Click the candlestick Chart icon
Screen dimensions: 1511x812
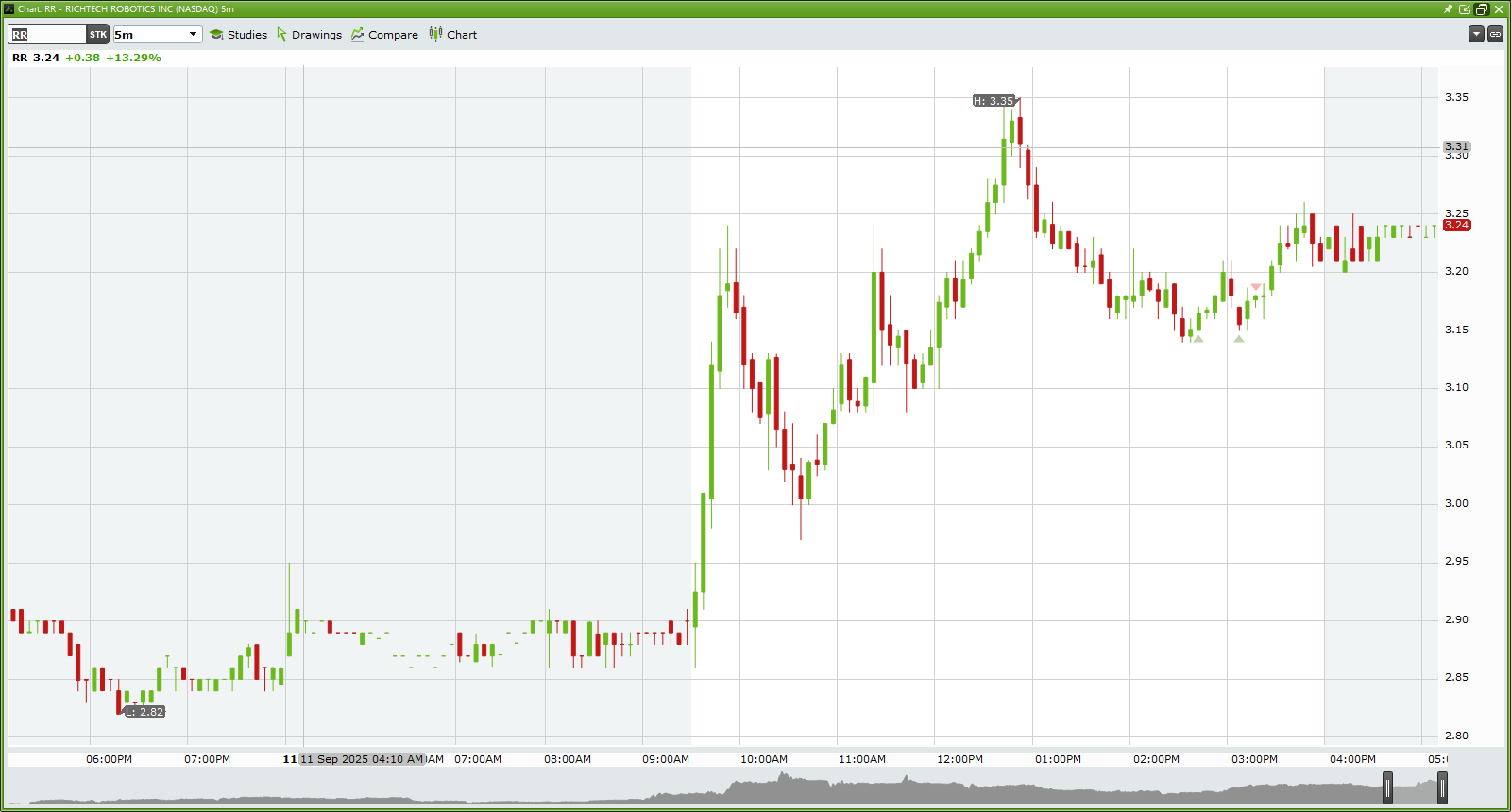(435, 34)
